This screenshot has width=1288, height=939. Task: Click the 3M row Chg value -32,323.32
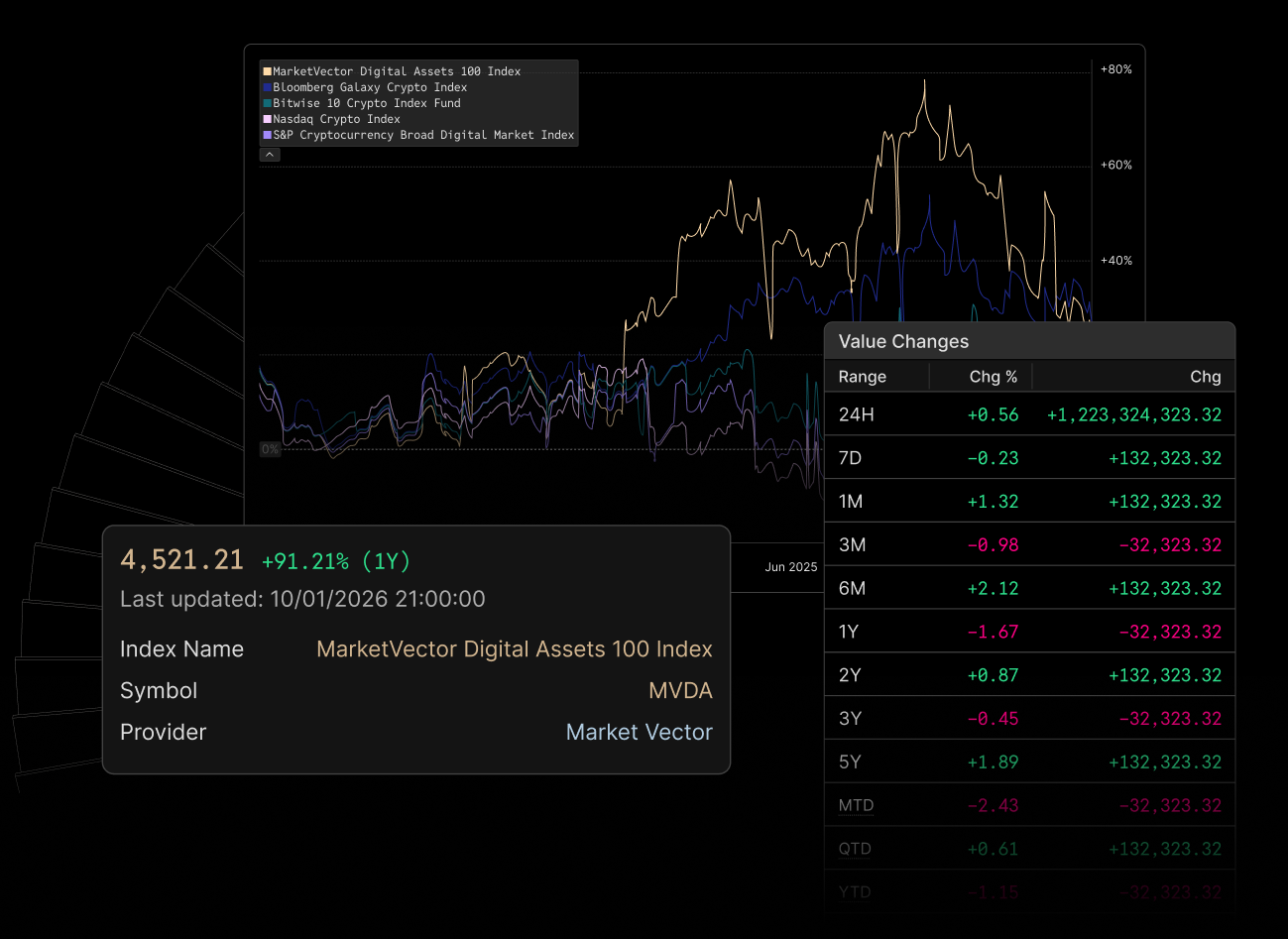(1170, 545)
